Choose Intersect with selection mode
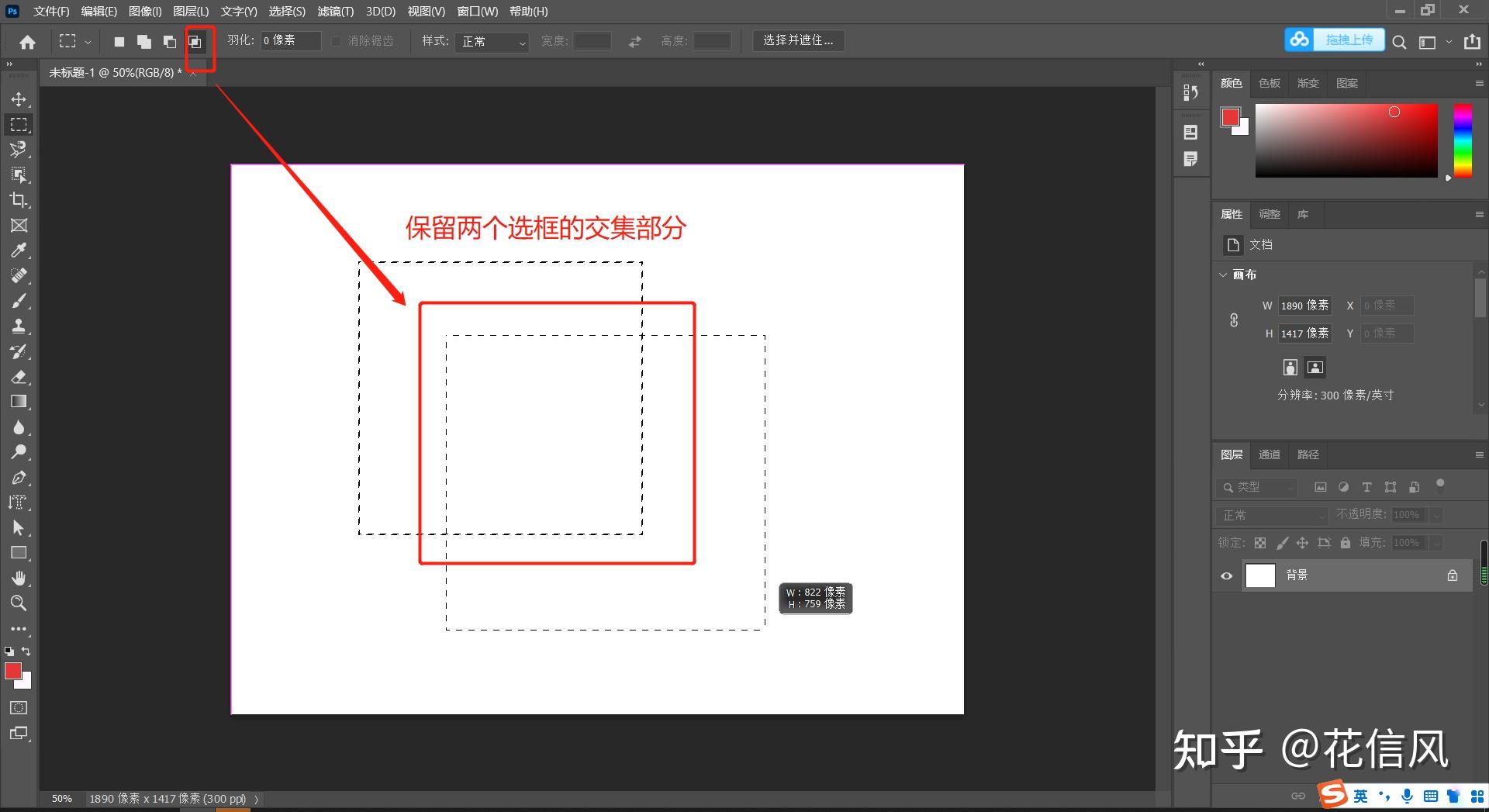Image resolution: width=1489 pixels, height=812 pixels. 195,42
